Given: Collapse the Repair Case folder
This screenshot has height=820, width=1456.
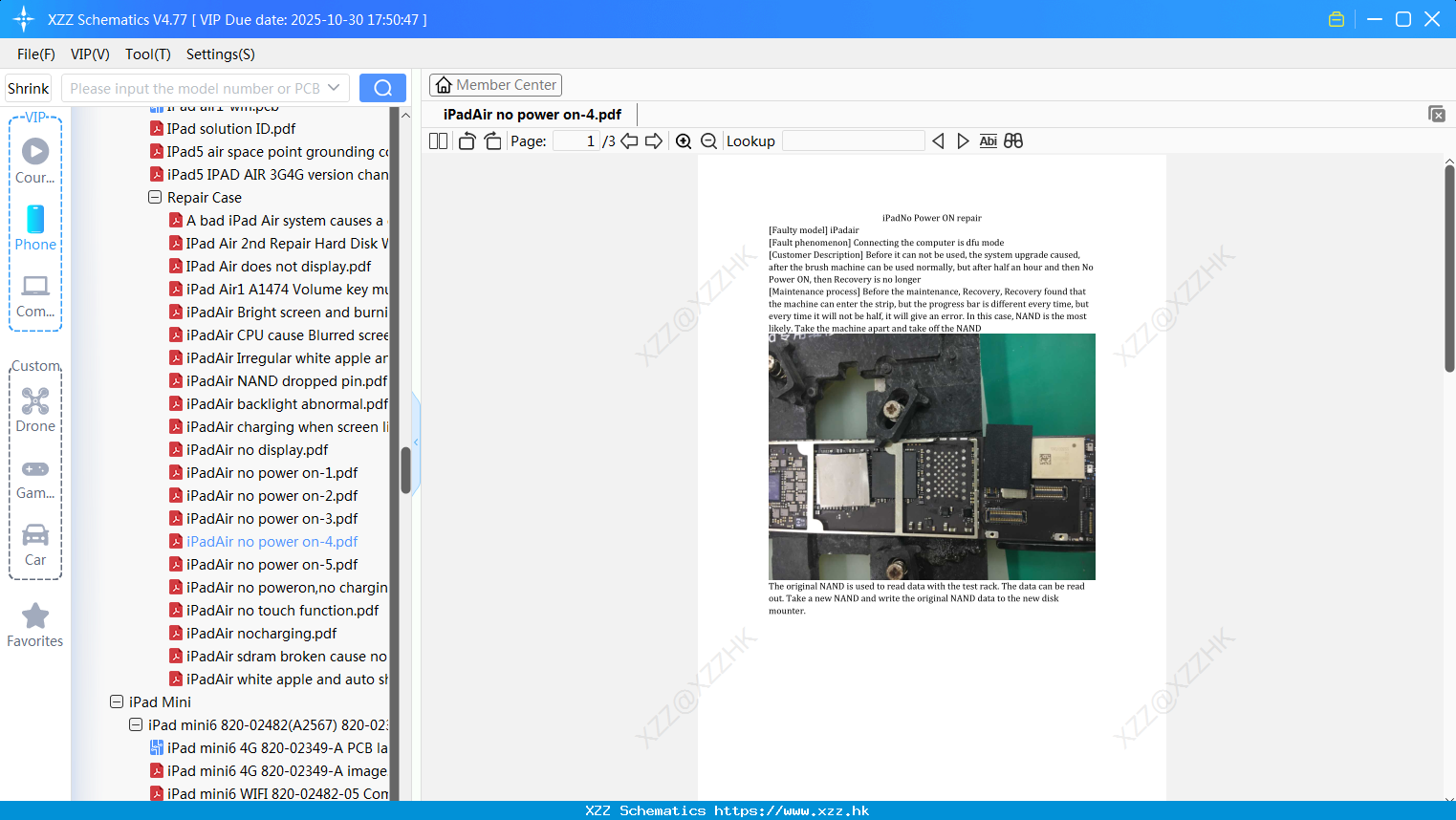Looking at the screenshot, I should click(x=155, y=198).
